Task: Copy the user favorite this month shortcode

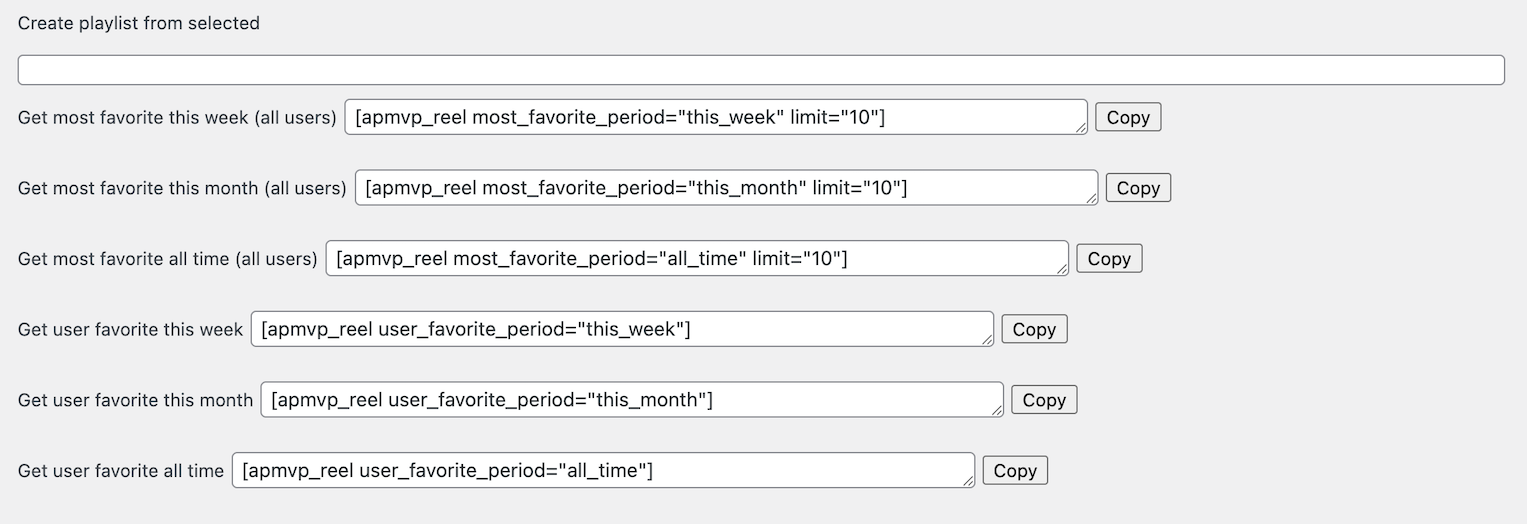Action: [x=1044, y=400]
